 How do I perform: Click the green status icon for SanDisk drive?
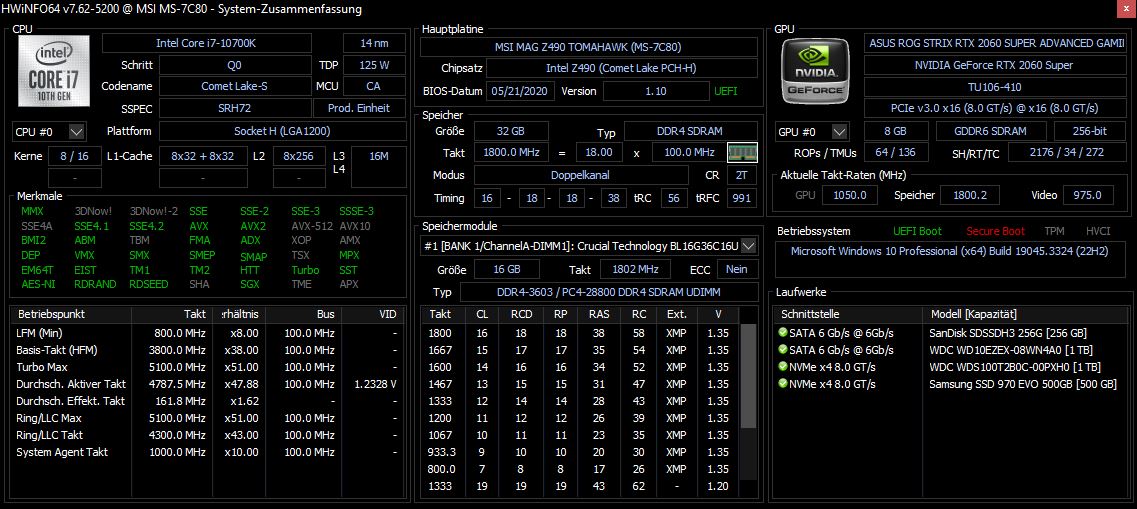(782, 333)
